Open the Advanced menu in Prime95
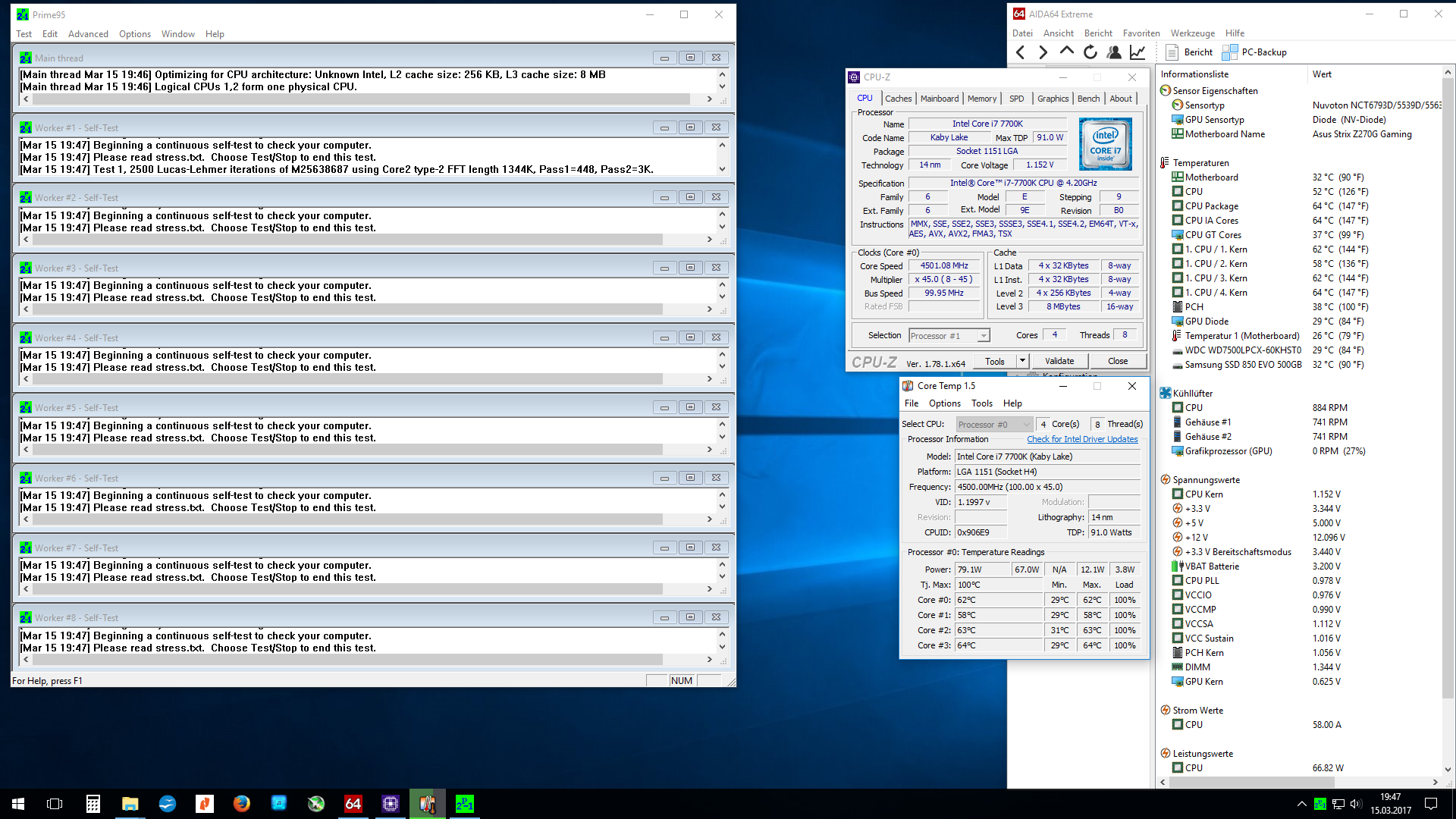The width and height of the screenshot is (1456, 819). coord(88,34)
